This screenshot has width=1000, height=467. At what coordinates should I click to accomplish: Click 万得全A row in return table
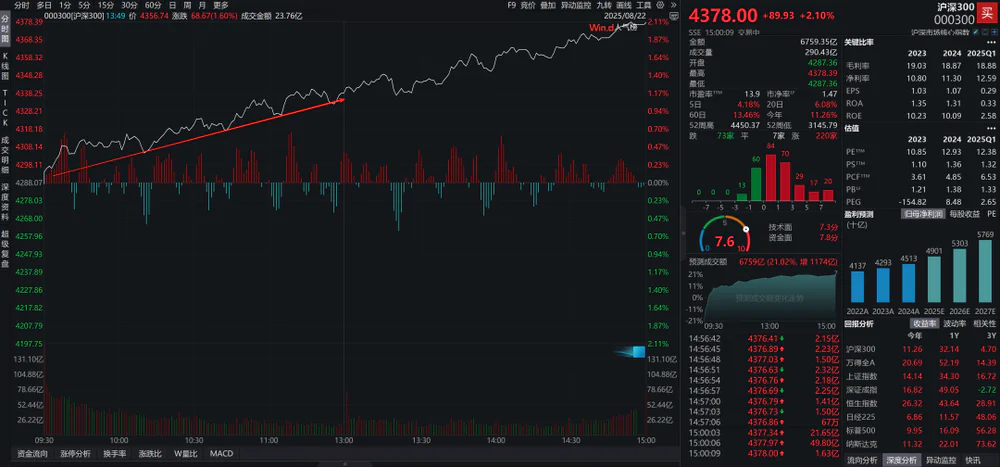(x=922, y=362)
